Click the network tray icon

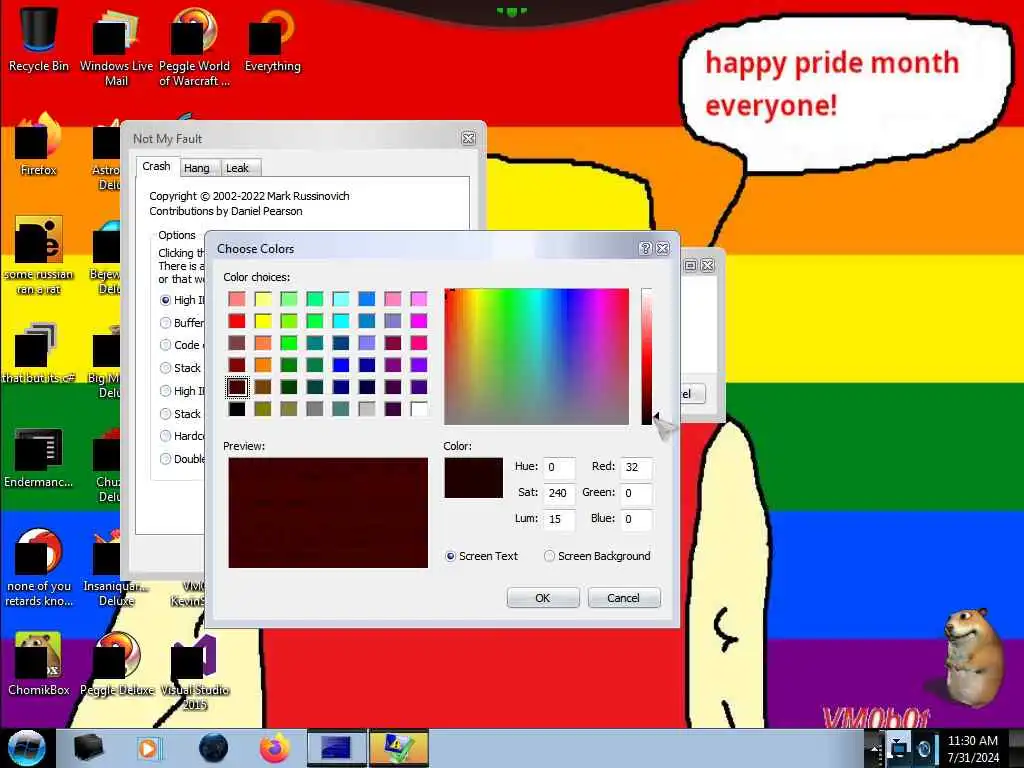click(x=899, y=748)
